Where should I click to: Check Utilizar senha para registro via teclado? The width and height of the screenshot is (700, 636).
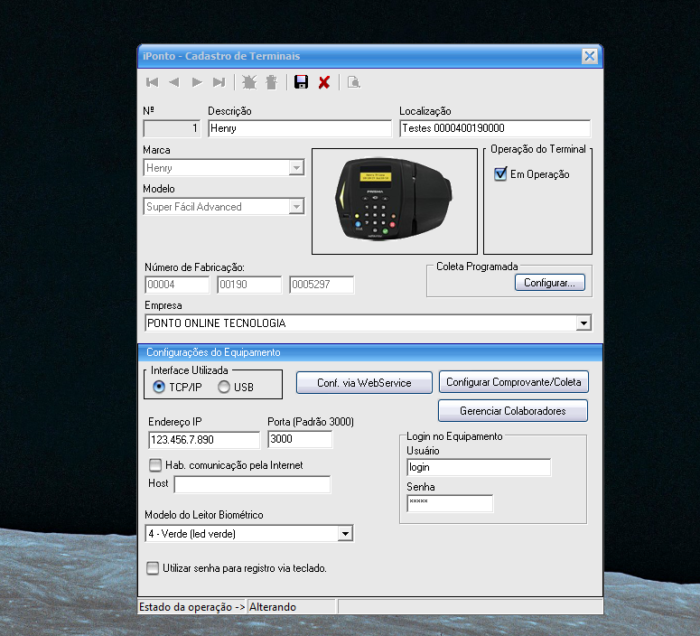pos(153,568)
